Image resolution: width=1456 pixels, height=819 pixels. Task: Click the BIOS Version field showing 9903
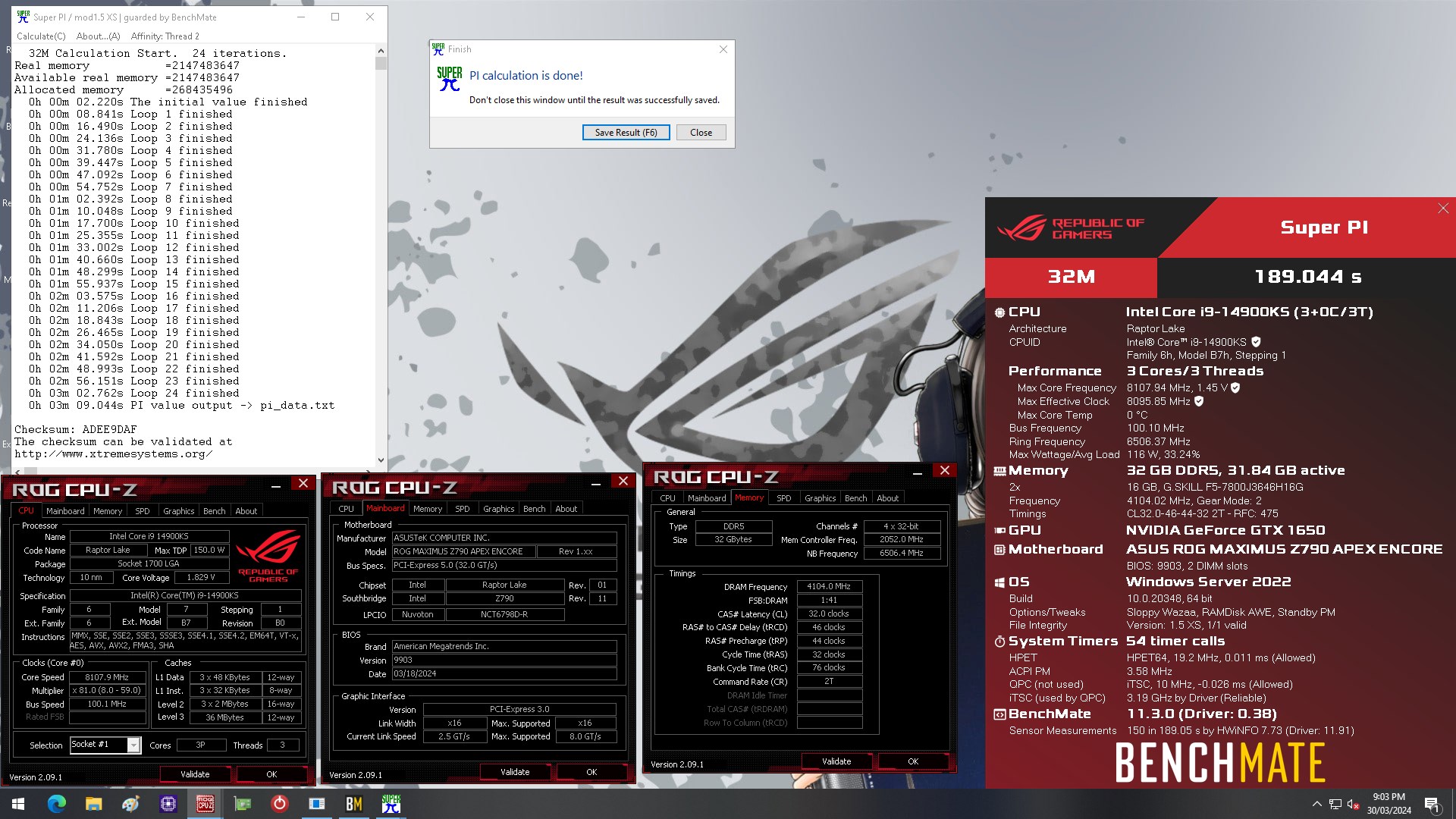(504, 660)
